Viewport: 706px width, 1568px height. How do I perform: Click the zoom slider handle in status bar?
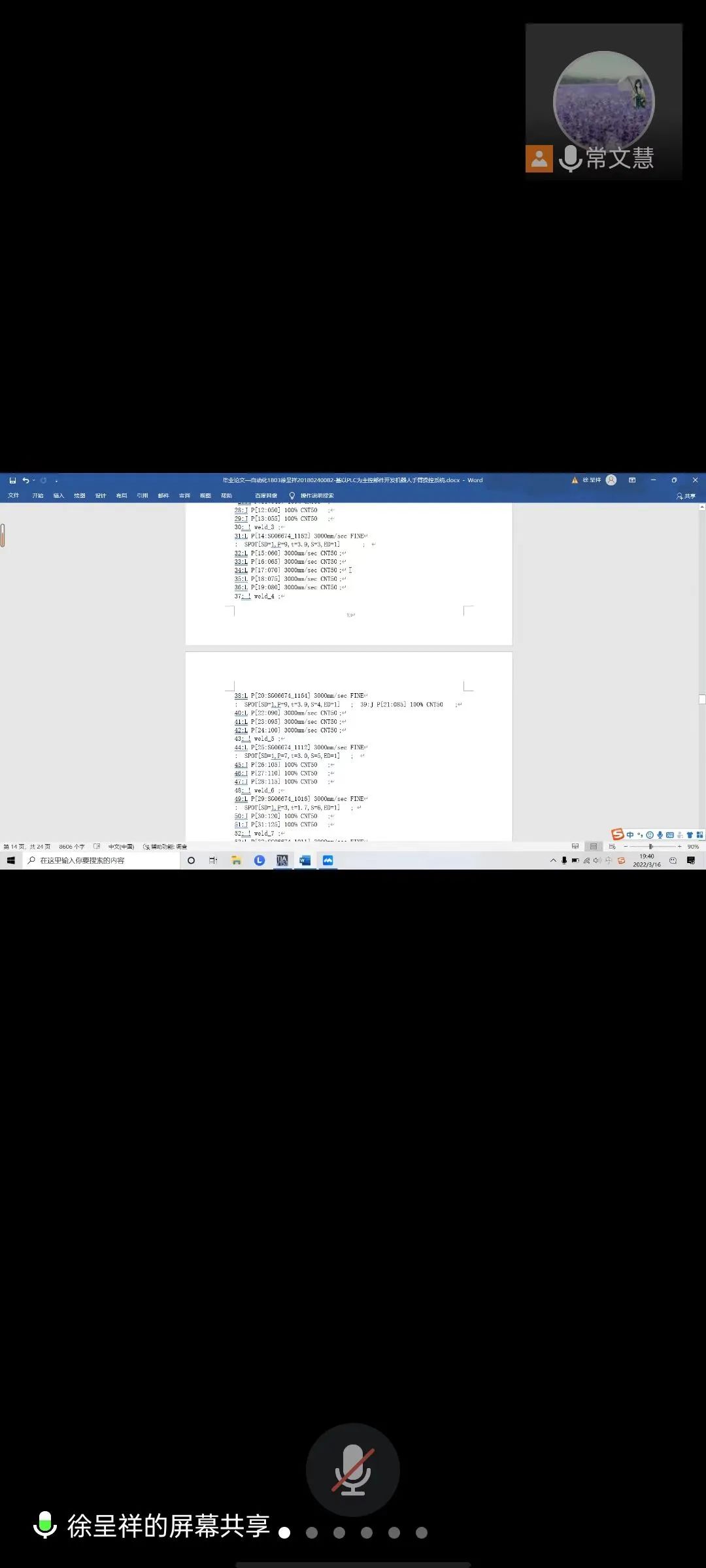(x=650, y=847)
